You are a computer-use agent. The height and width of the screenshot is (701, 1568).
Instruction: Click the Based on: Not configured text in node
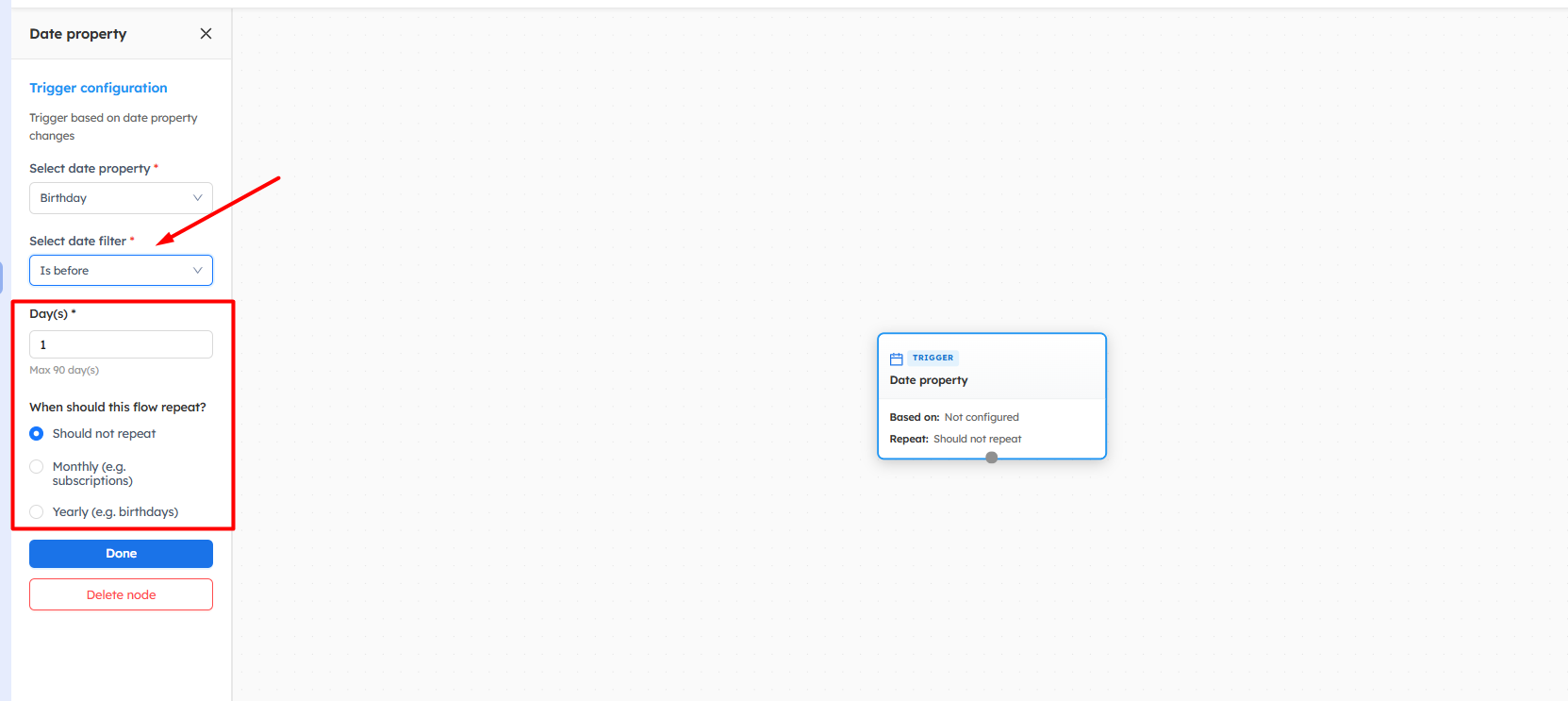(x=953, y=417)
